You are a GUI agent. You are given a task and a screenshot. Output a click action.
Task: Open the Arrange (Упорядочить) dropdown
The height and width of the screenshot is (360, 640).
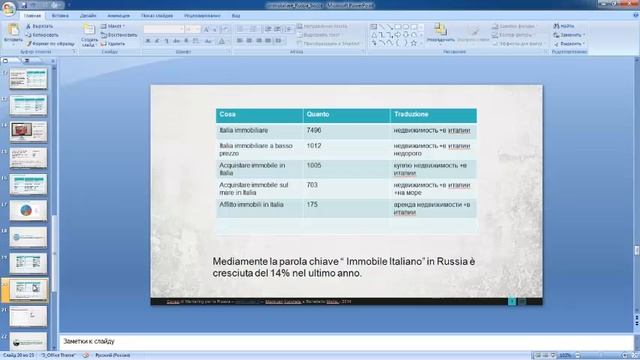(x=440, y=34)
